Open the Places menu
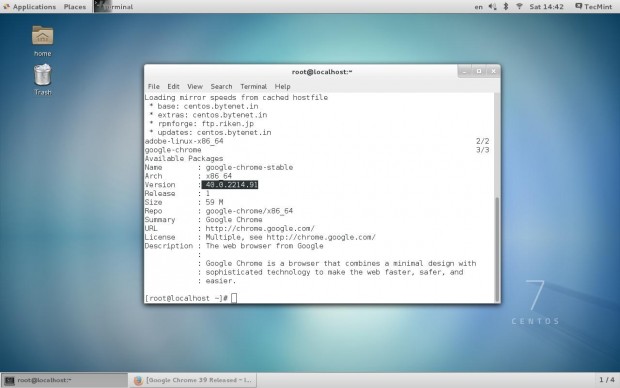The height and width of the screenshot is (388, 620). 75,7
